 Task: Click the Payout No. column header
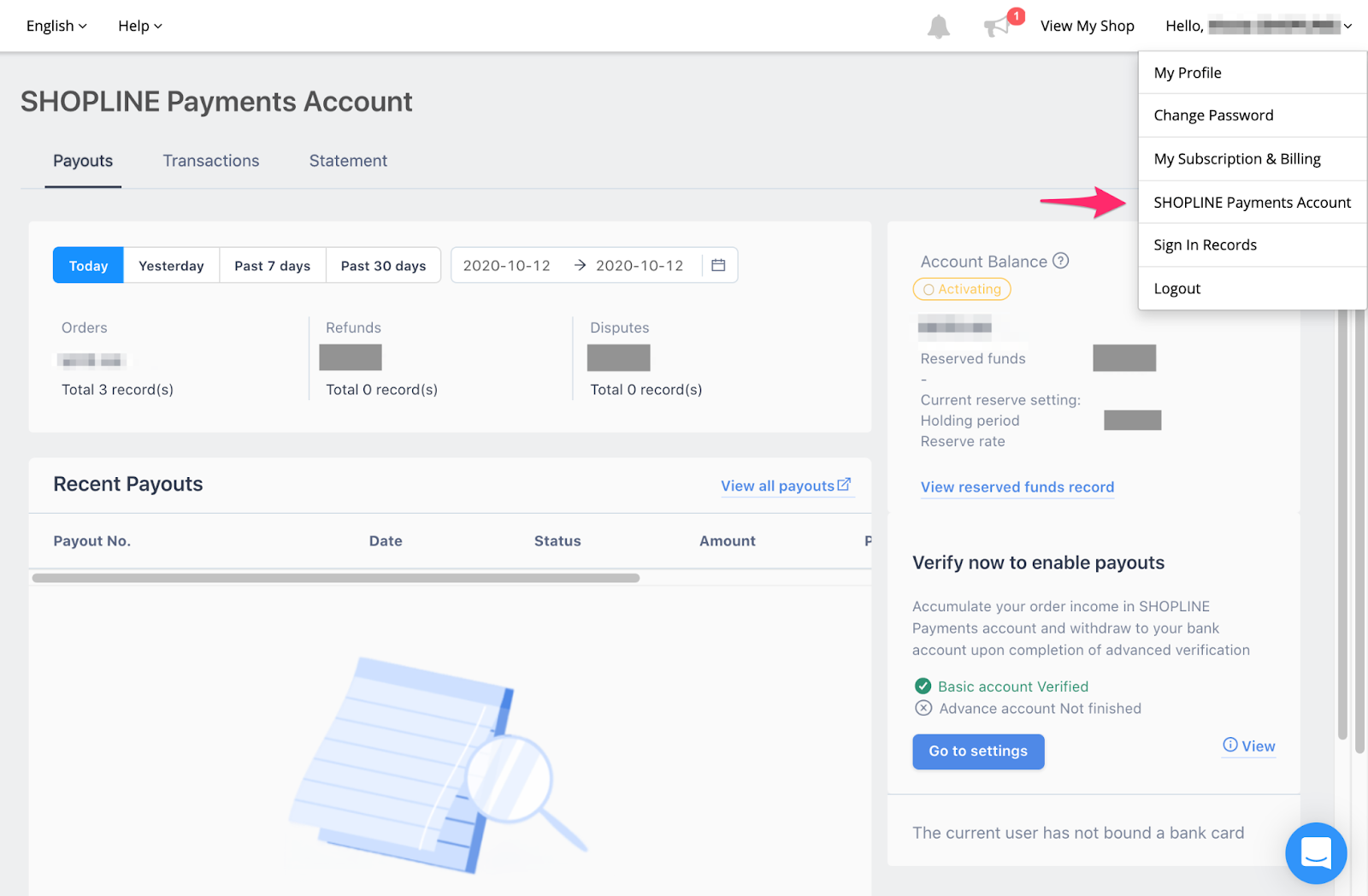pyautogui.click(x=91, y=541)
